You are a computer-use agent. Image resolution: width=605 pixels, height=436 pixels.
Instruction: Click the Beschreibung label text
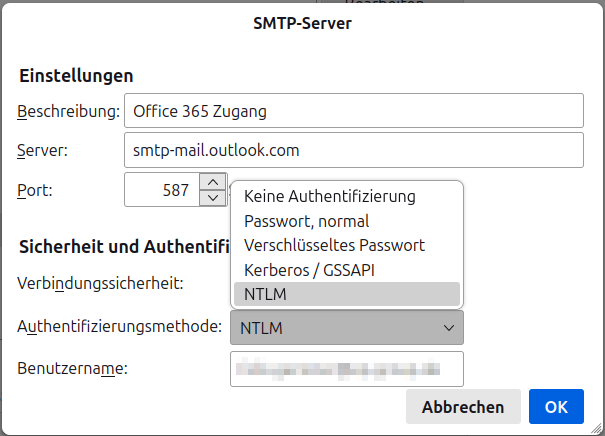(x=68, y=111)
